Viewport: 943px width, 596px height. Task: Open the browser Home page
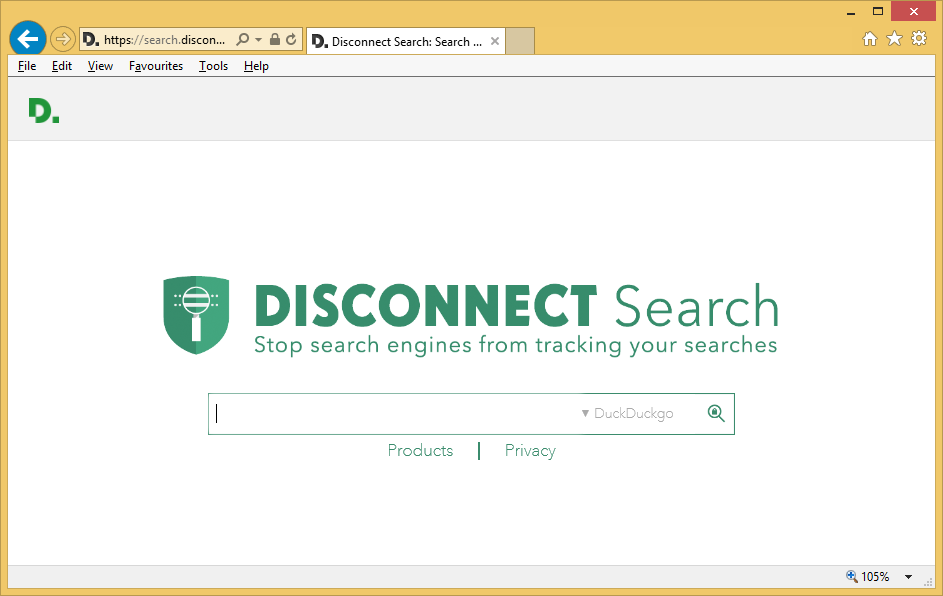coord(870,38)
